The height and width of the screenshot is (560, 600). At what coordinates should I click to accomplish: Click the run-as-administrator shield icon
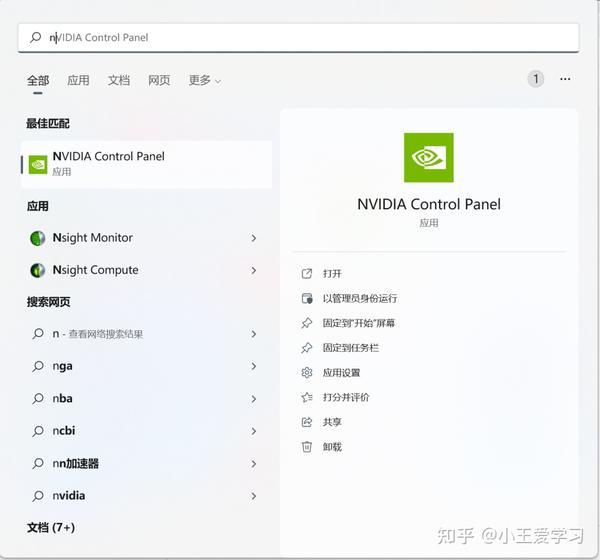tap(307, 298)
